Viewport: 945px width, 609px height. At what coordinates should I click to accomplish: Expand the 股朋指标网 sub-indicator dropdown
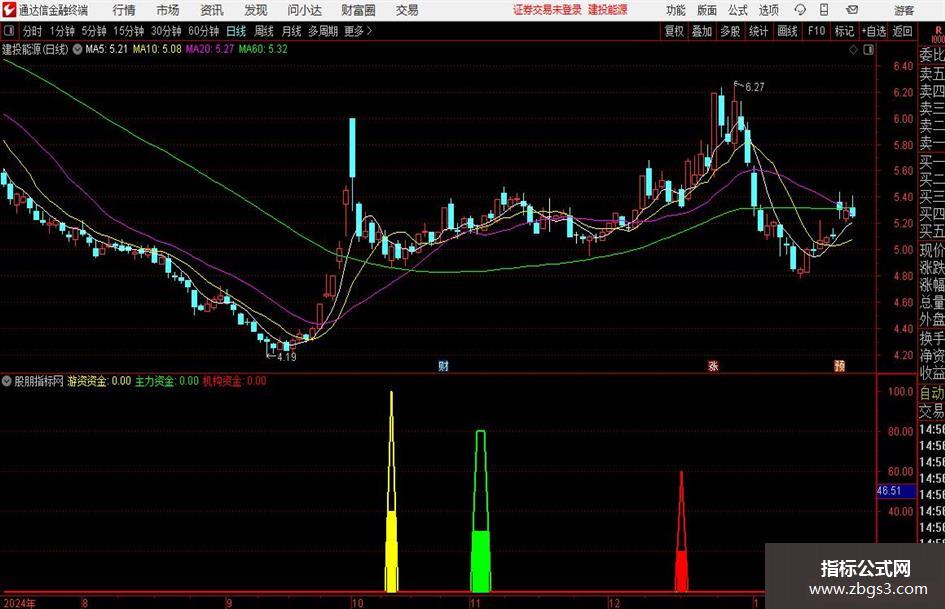tap(7, 380)
